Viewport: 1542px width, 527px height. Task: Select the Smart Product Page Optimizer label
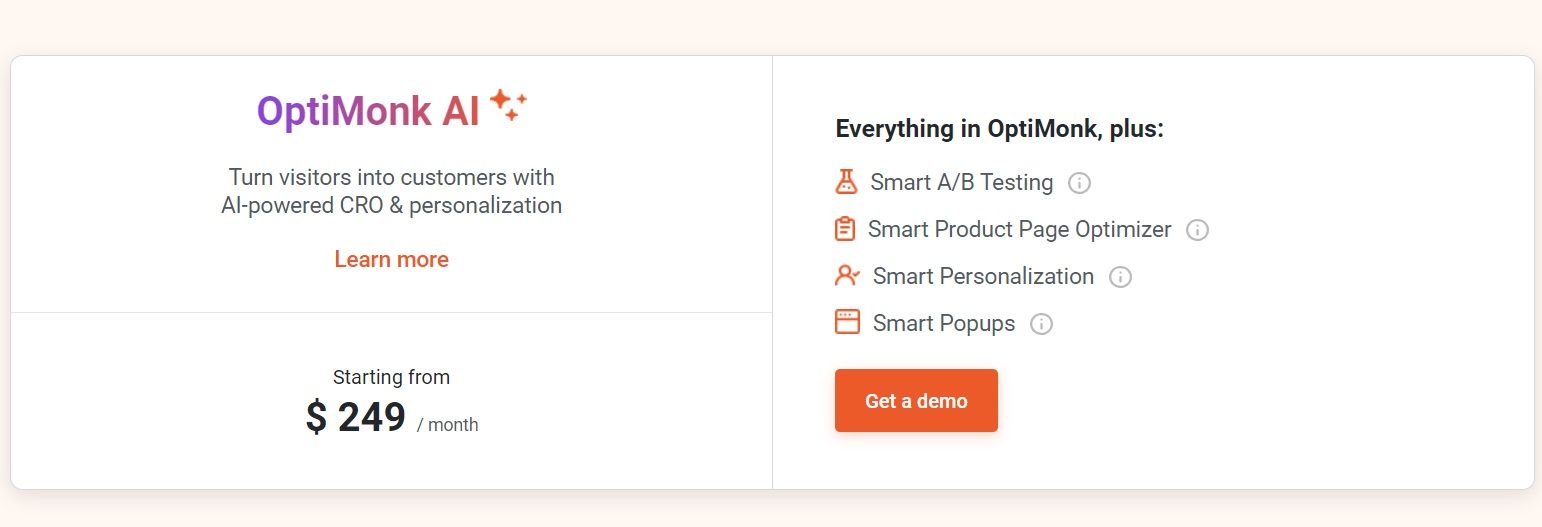click(1019, 230)
